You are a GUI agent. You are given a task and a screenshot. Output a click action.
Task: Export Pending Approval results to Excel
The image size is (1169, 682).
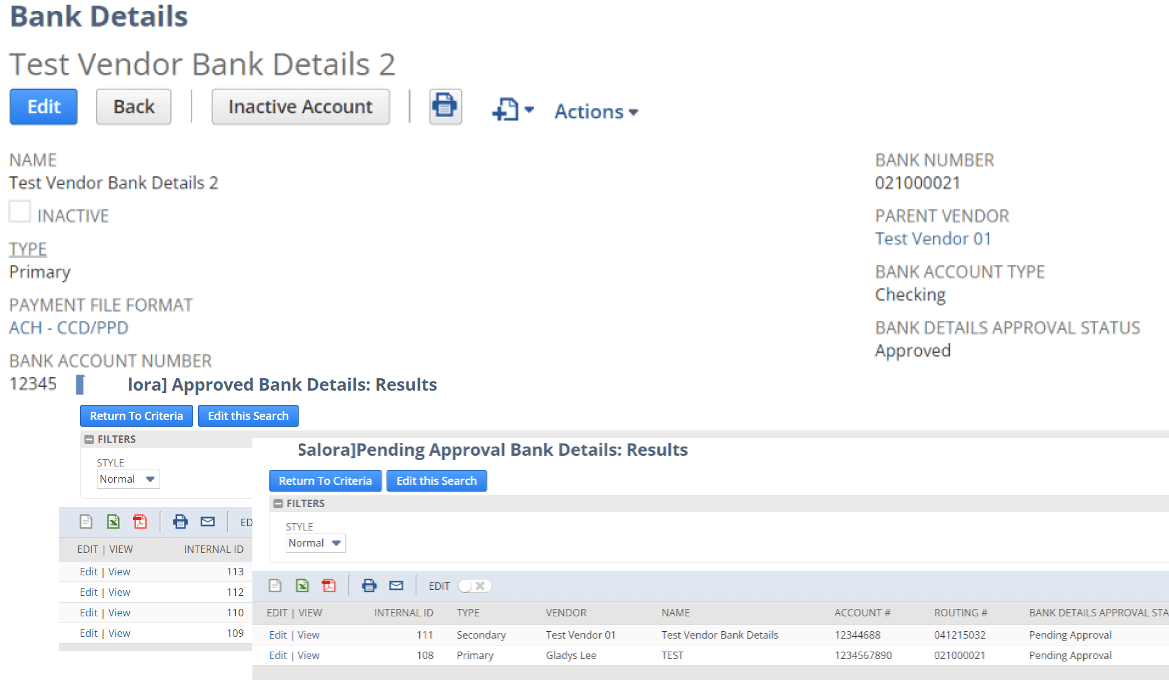tap(302, 586)
